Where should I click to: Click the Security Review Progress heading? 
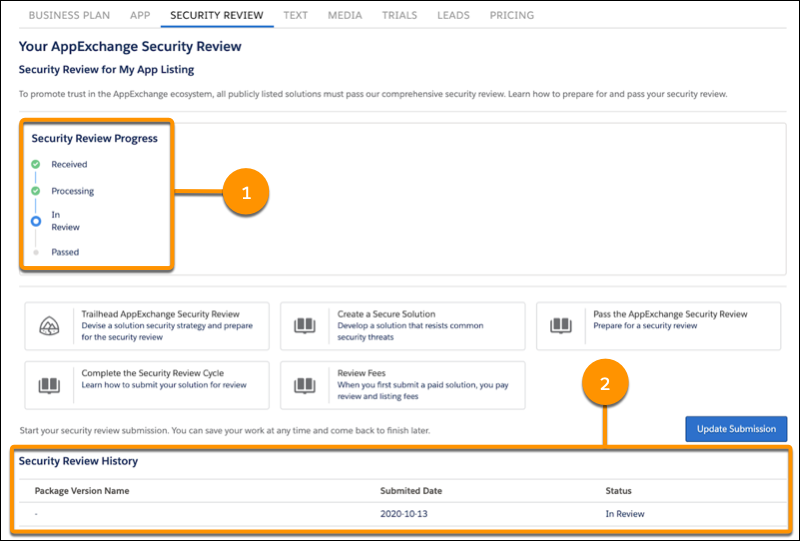click(94, 138)
